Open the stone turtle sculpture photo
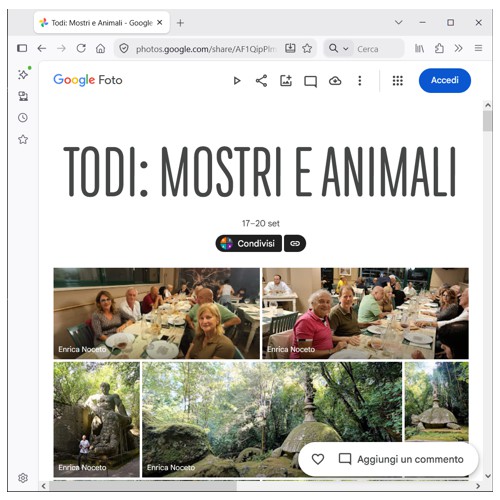 pos(437,401)
